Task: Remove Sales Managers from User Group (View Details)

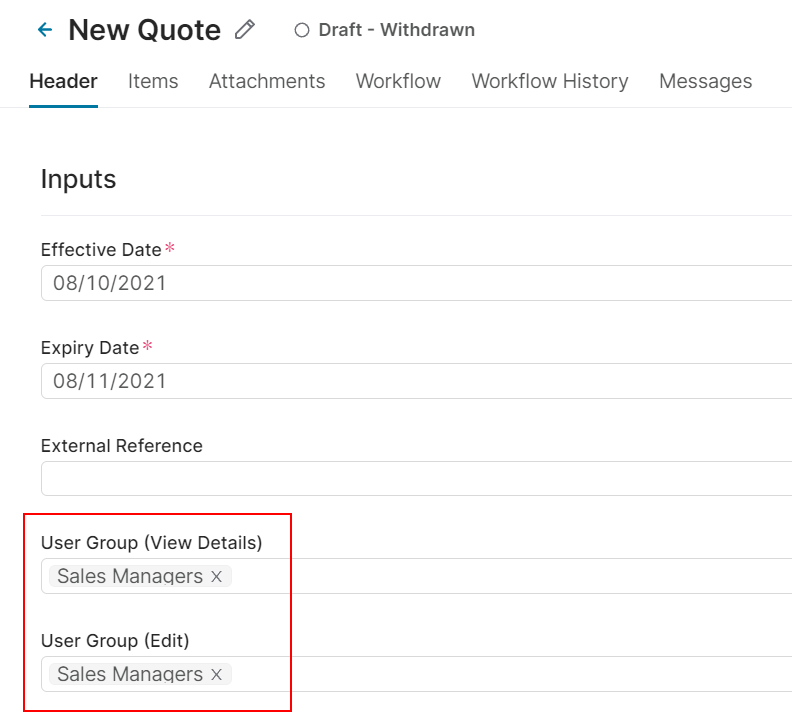Action: pyautogui.click(x=216, y=577)
